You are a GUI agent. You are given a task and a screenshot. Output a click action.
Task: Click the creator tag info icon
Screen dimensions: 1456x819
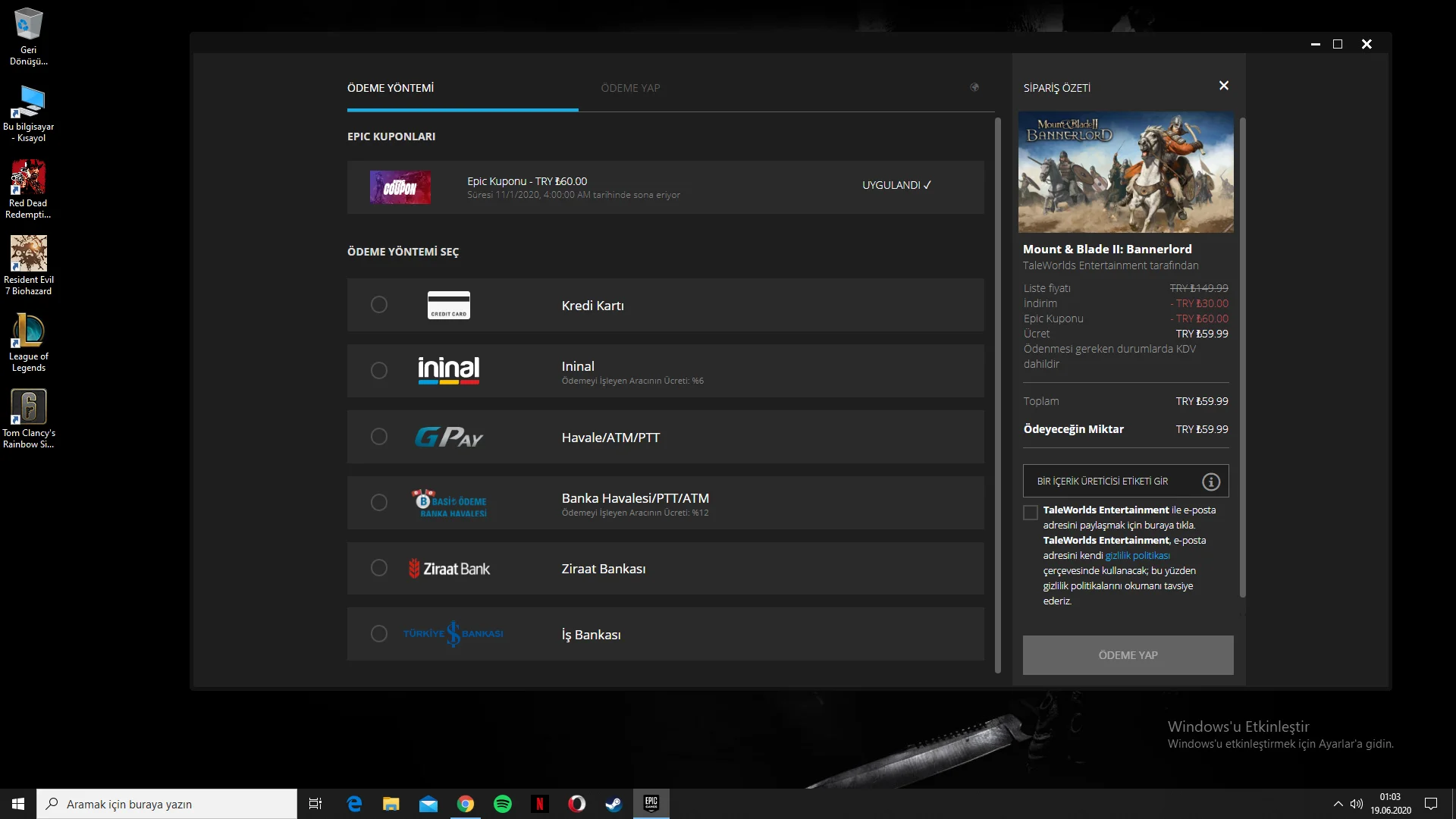1211,482
